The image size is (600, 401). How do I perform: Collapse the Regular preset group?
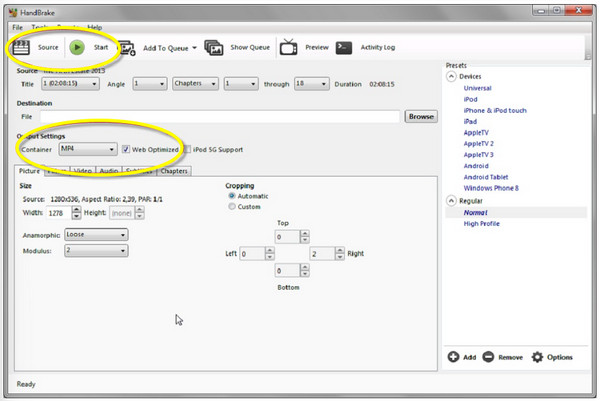pos(451,200)
